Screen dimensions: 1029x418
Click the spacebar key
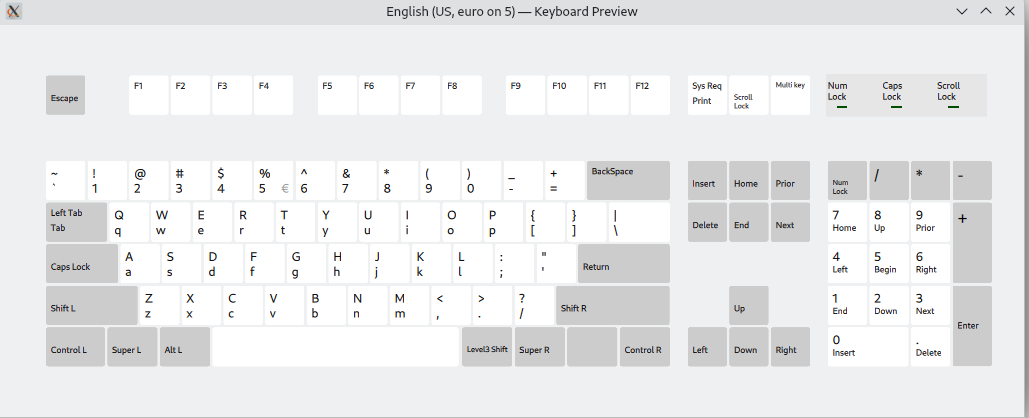tap(335, 347)
